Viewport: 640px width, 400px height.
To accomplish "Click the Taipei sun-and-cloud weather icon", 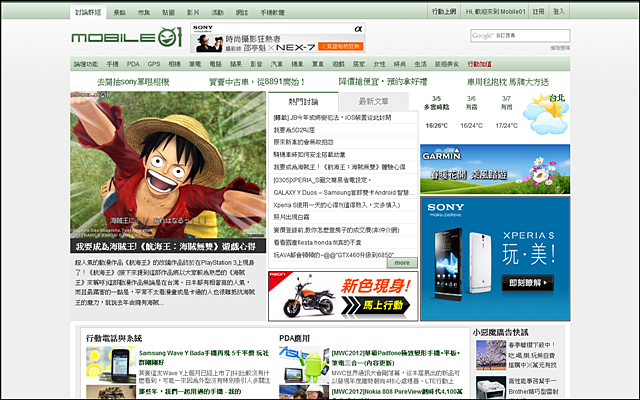I will point(545,114).
